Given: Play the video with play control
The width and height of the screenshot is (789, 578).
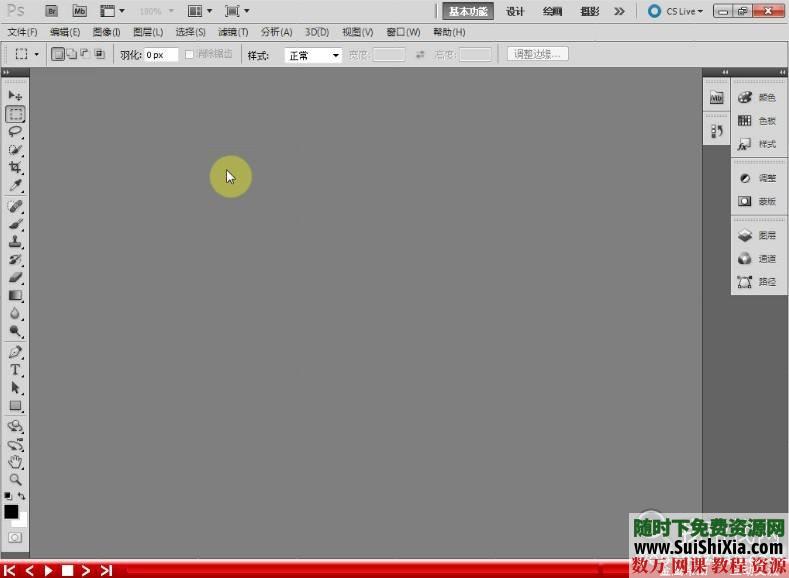Looking at the screenshot, I should [x=48, y=570].
